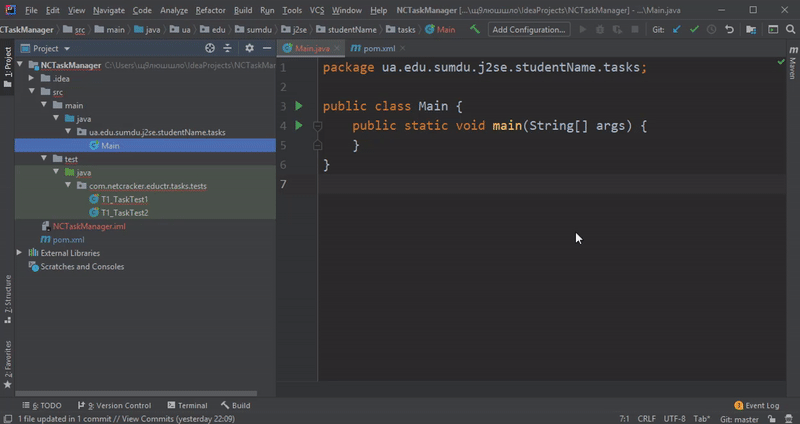Collapse the main folder
Image resolution: width=800 pixels, height=424 pixels.
tap(44, 105)
